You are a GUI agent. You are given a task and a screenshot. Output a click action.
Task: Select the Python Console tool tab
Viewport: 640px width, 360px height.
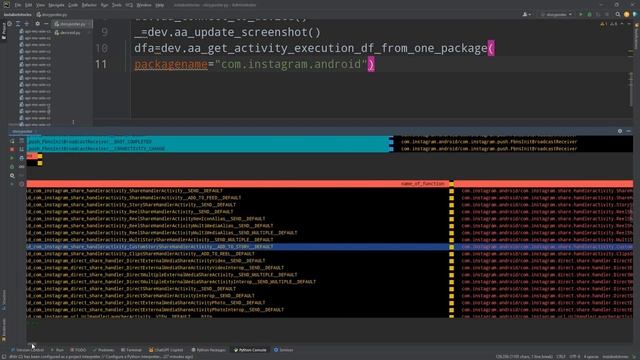(x=250, y=350)
